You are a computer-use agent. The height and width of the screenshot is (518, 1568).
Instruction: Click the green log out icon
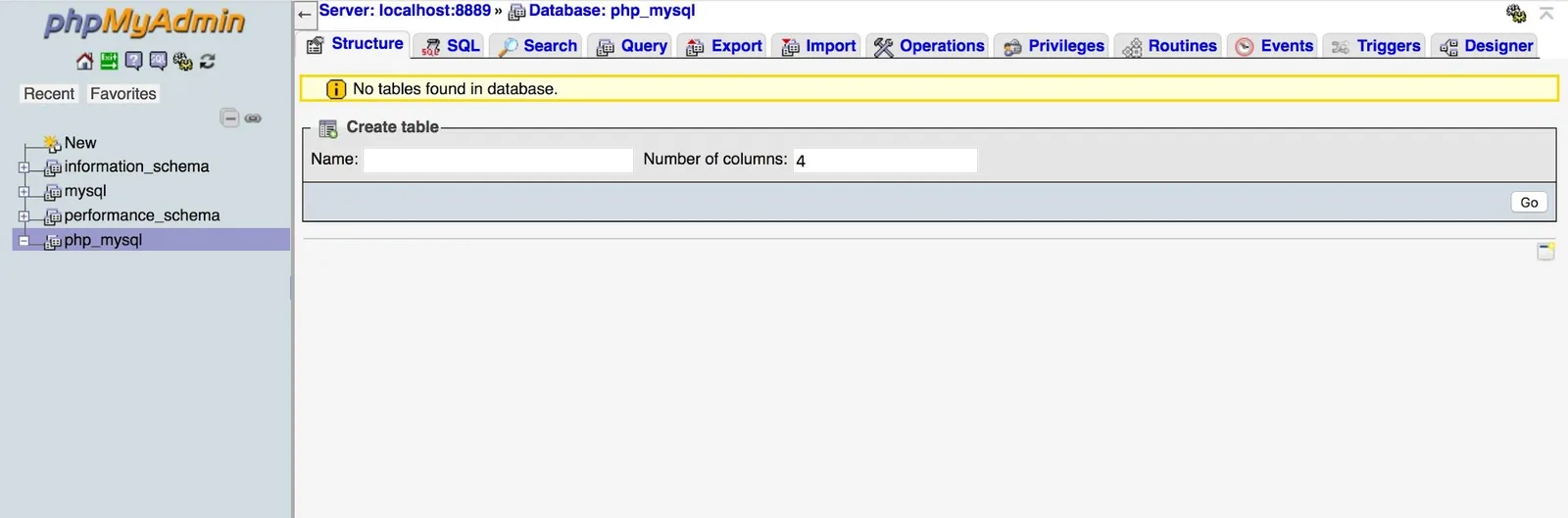coord(109,61)
